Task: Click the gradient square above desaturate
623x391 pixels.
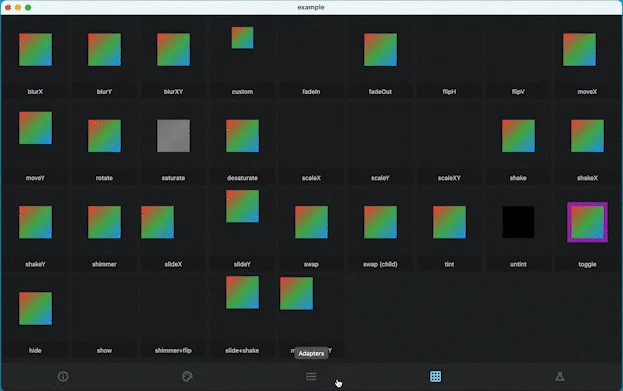Action: pyautogui.click(x=242, y=135)
